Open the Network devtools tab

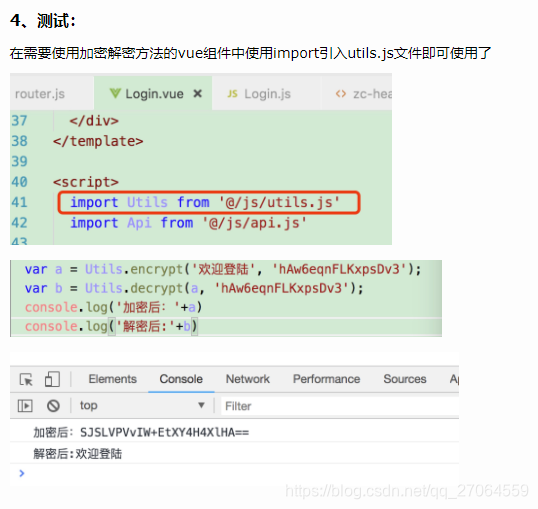(247, 379)
